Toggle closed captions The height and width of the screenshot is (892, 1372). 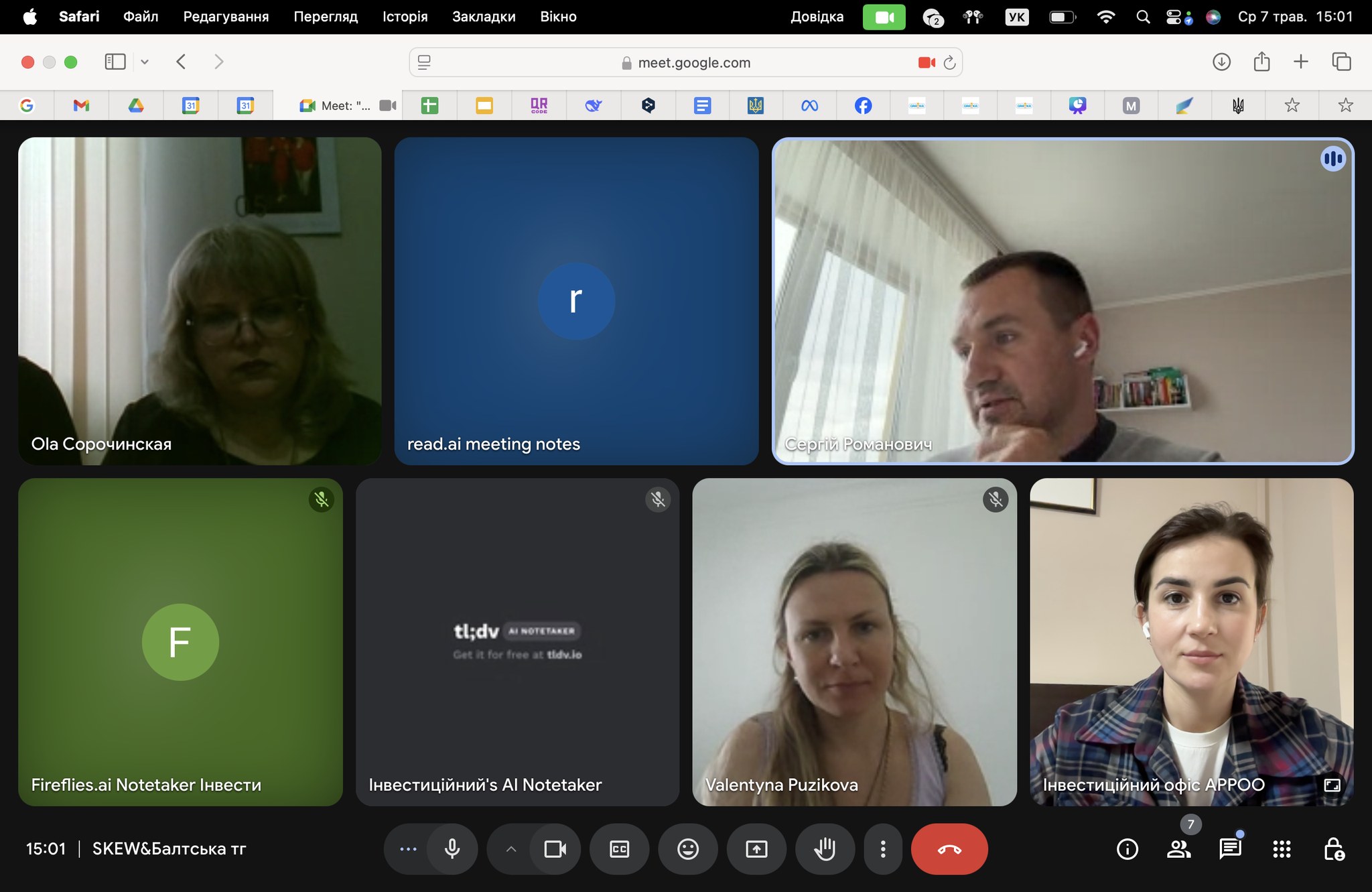coord(619,849)
